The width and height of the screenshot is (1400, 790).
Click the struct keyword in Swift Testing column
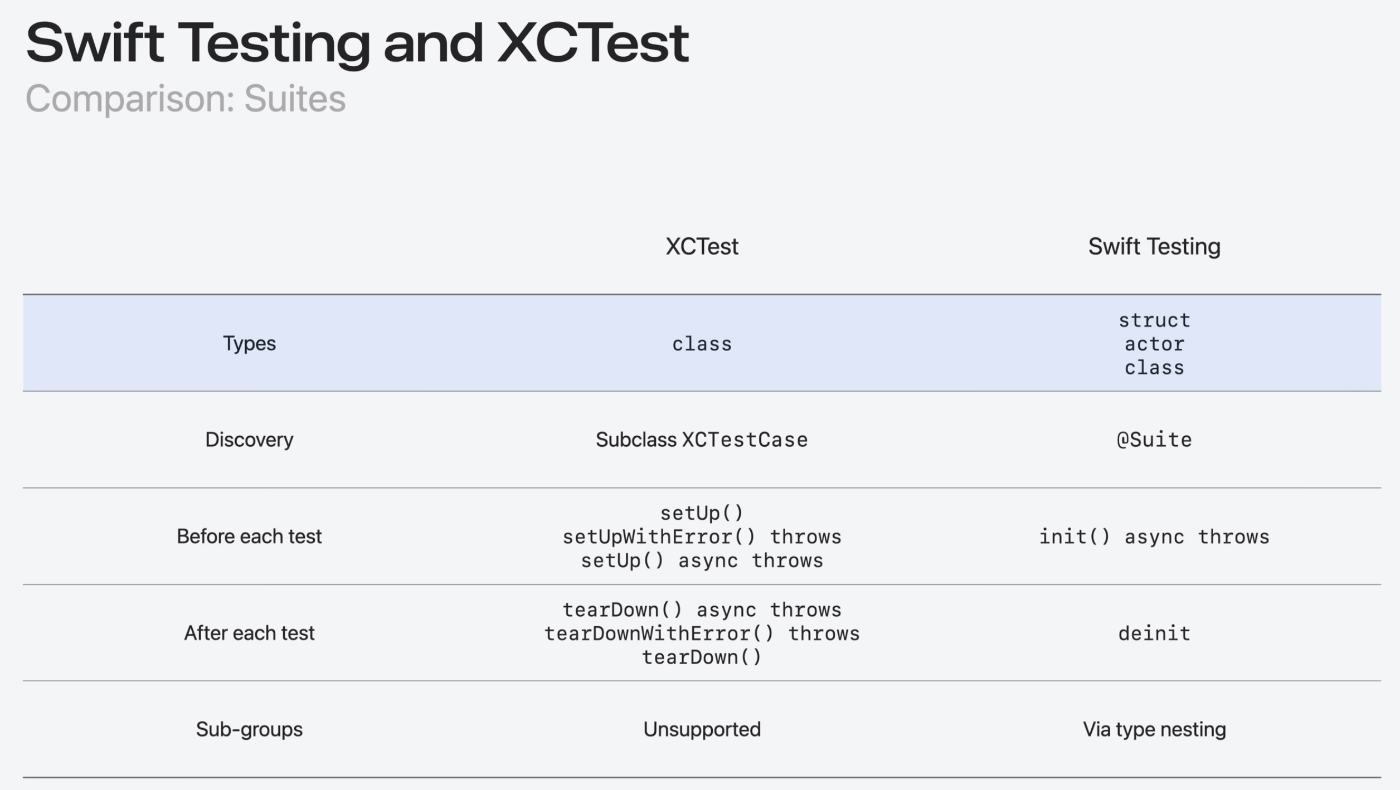[x=1154, y=320]
